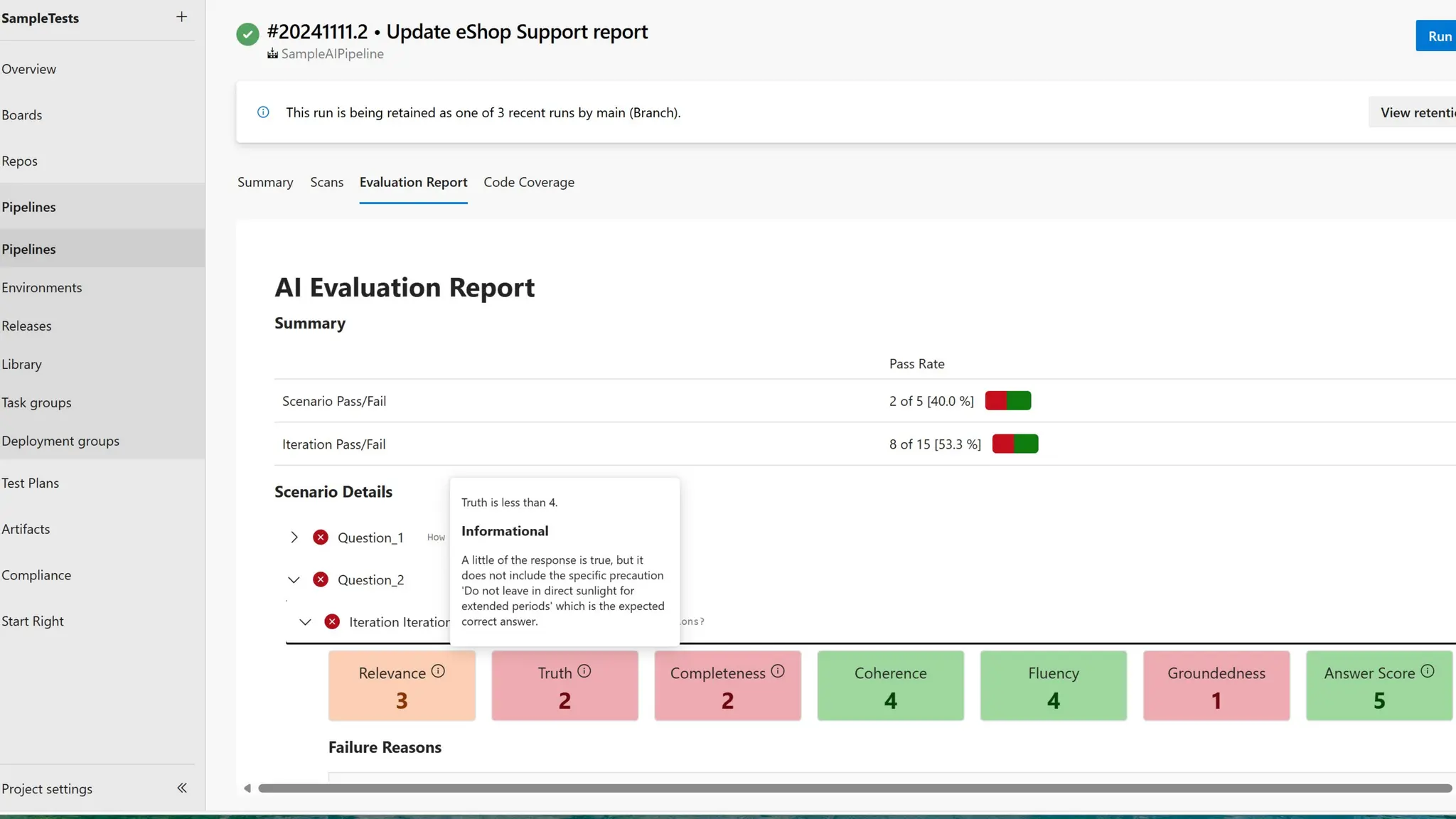
Task: Click the Scenario Pass/Fail red-green bar
Action: coord(1007,401)
